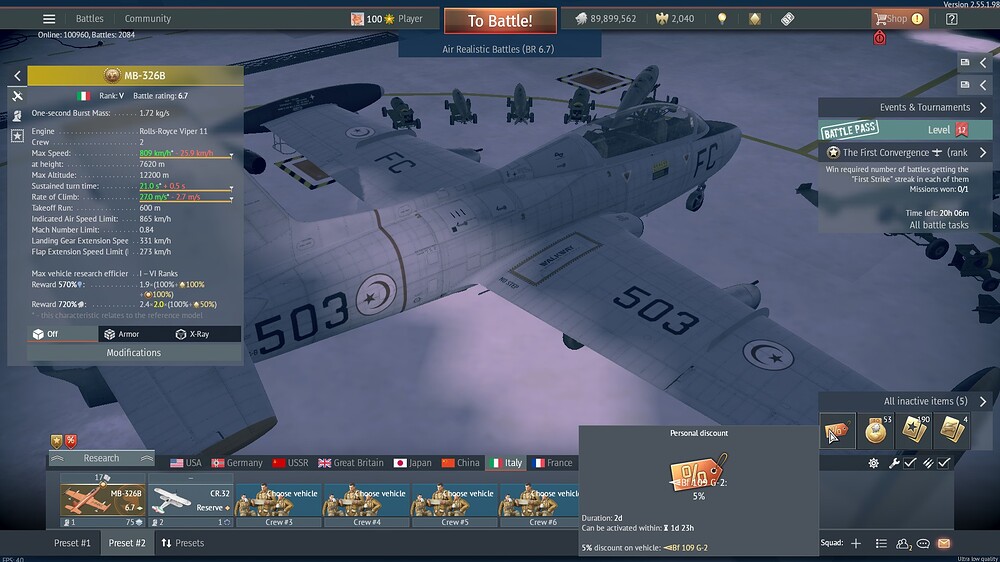
Task: Select USSR nation tab
Action: [290, 462]
